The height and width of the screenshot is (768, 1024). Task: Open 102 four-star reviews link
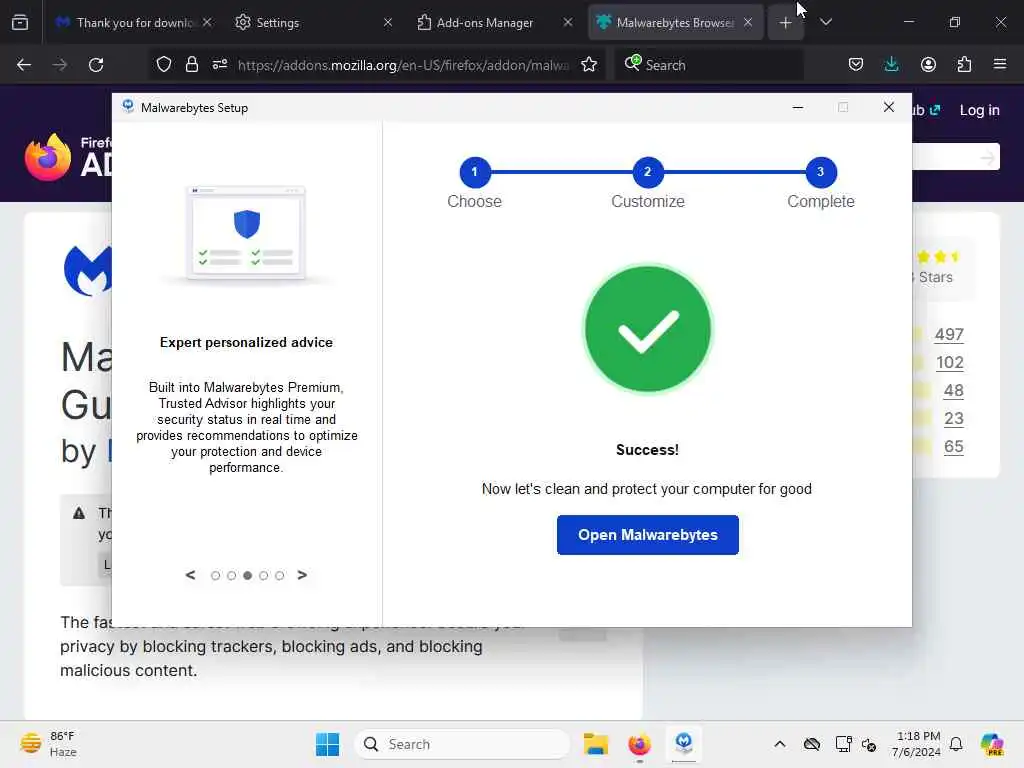pos(950,362)
